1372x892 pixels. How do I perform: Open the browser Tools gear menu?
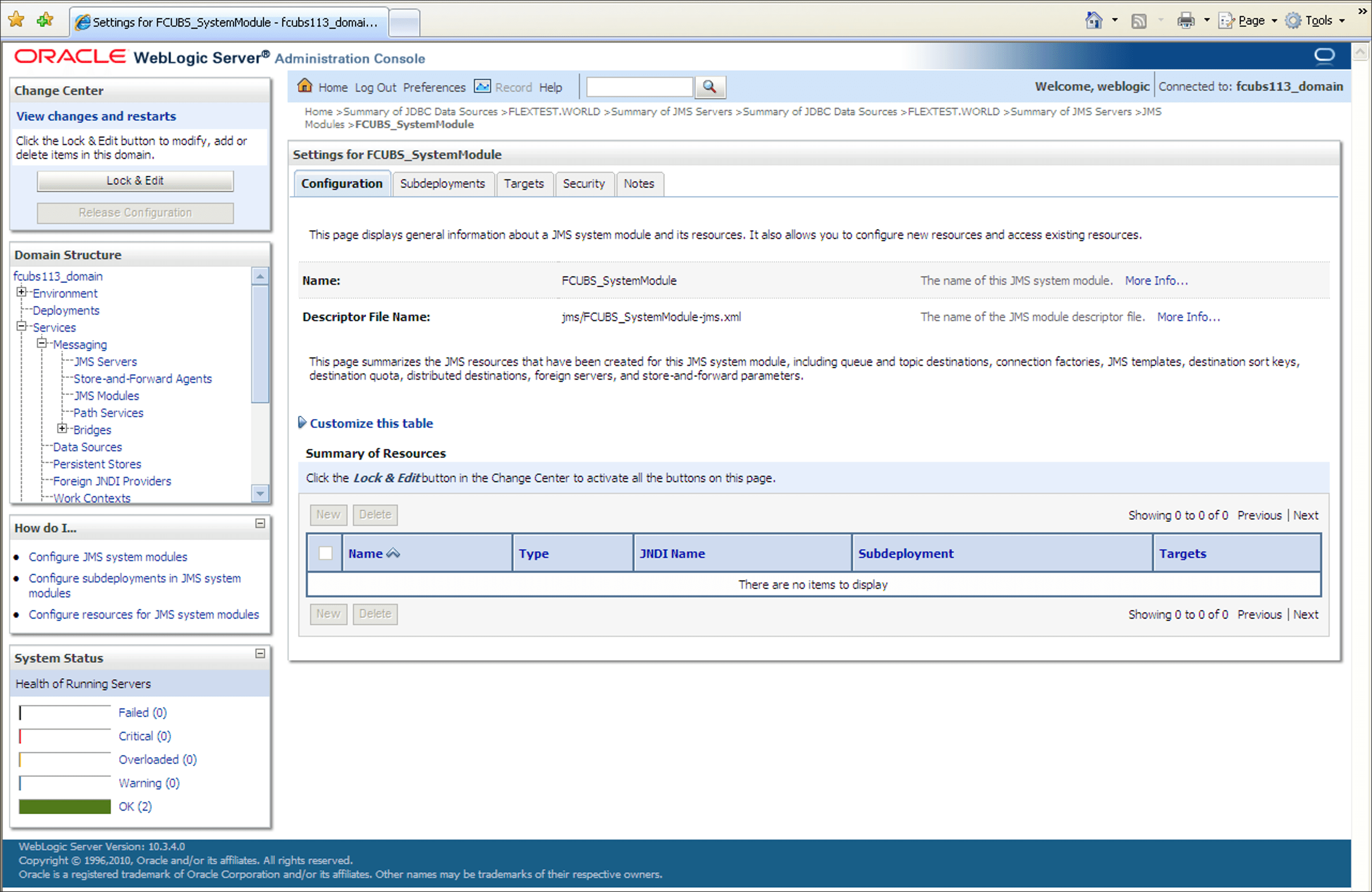point(1294,21)
